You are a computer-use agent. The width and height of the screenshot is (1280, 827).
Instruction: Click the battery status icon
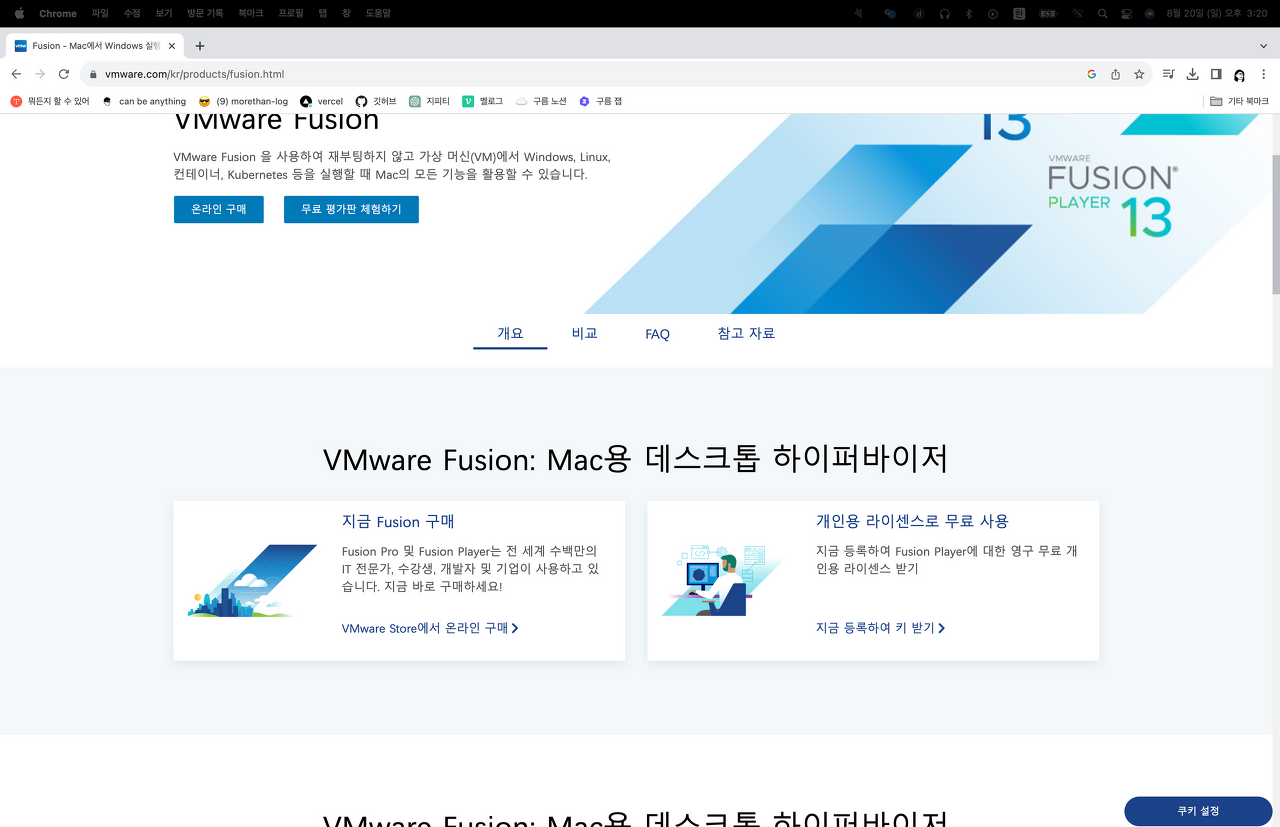pos(1048,13)
